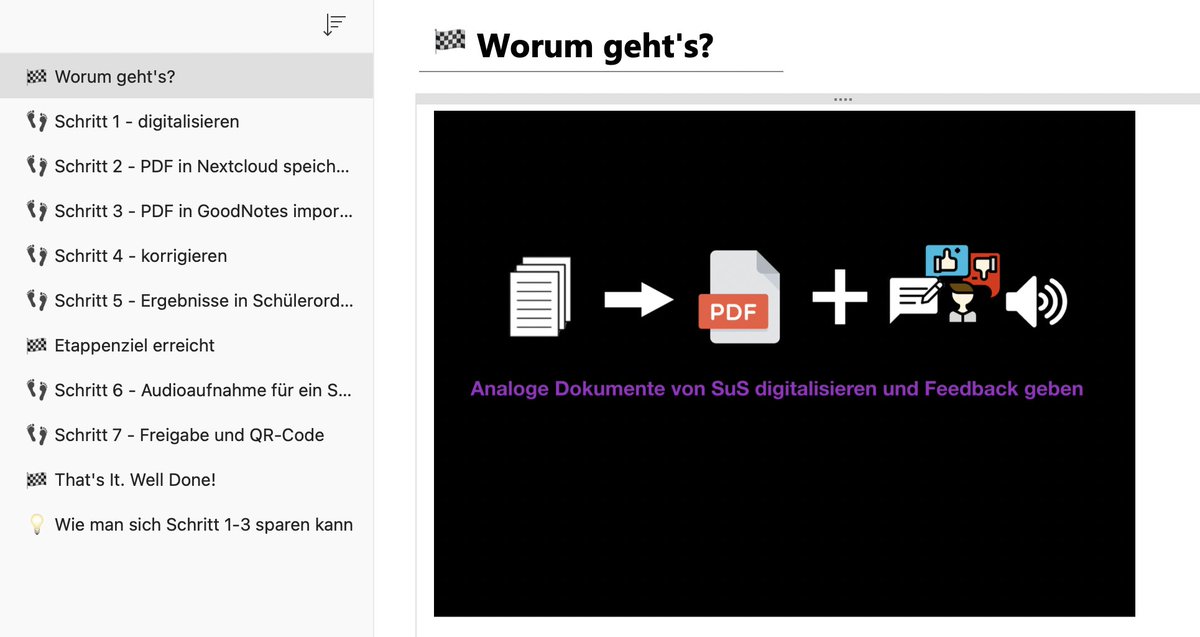Click the lightbulb icon next to the last sidebar entry
Screen dimensions: 1200x637
tap(35, 524)
